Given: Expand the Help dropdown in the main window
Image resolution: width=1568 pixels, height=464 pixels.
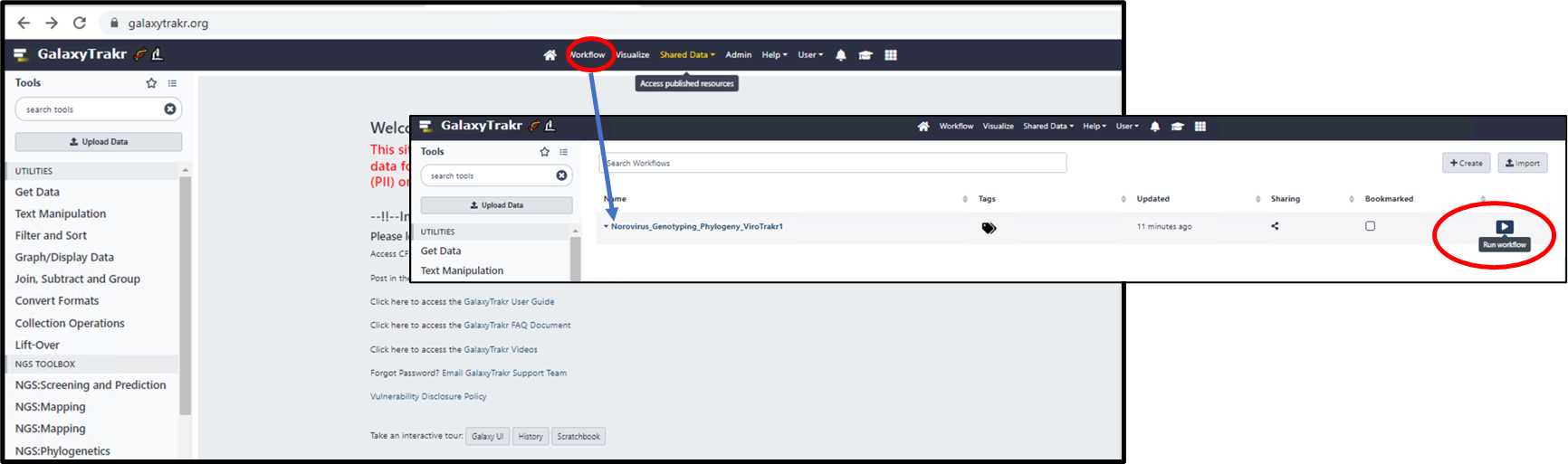Looking at the screenshot, I should tap(774, 55).
